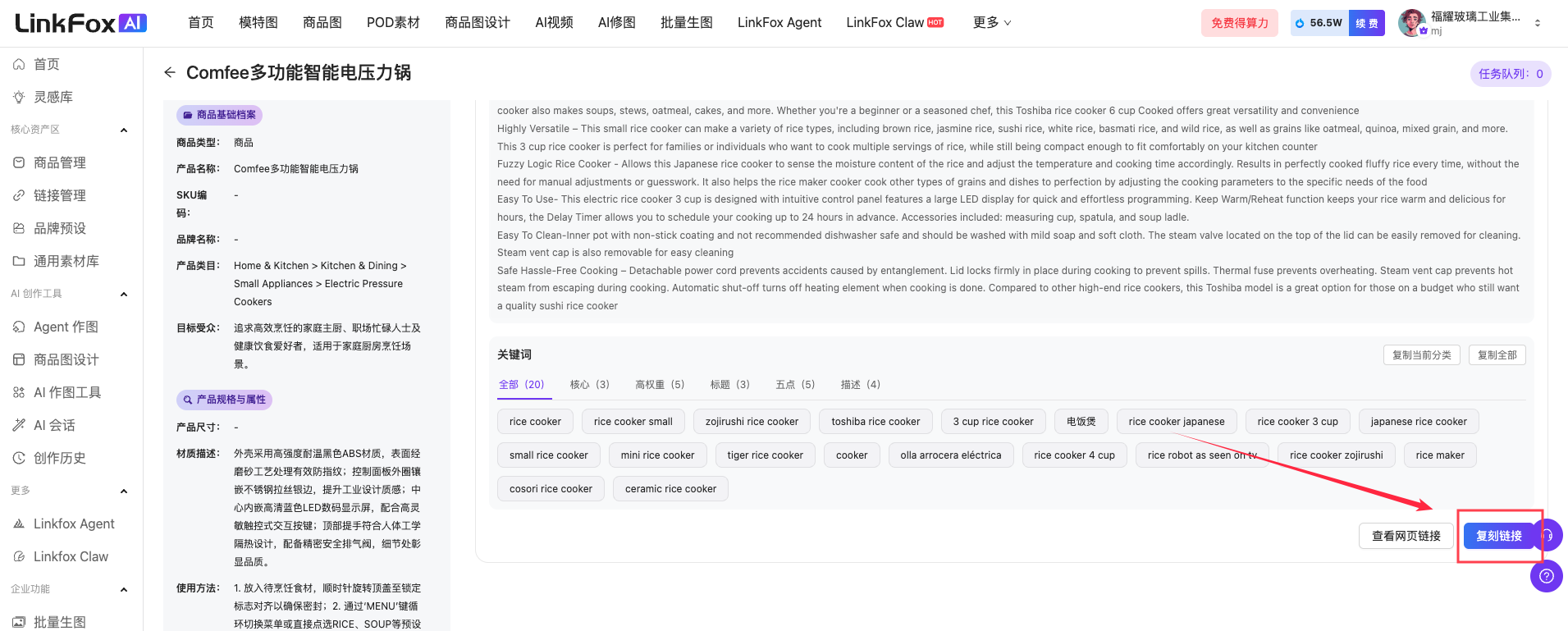Open the 更多 dropdown in top navigation
Viewport: 1568px width, 631px height.
(992, 23)
